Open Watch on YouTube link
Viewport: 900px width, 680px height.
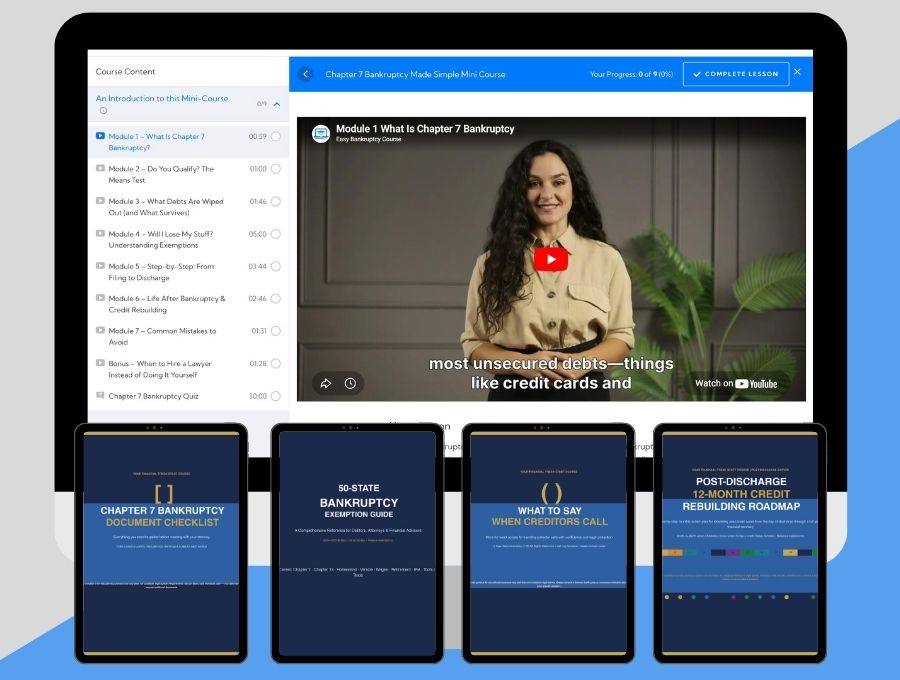[x=736, y=383]
